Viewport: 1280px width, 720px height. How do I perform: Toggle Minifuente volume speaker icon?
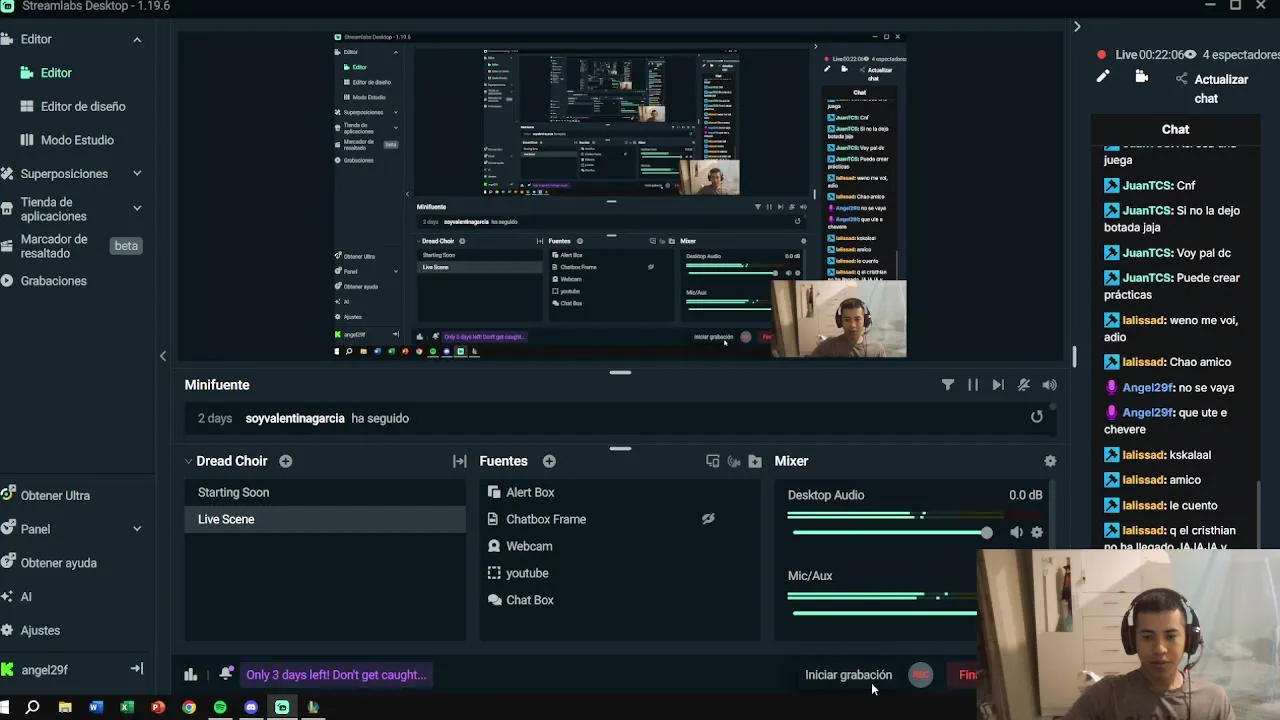1049,385
